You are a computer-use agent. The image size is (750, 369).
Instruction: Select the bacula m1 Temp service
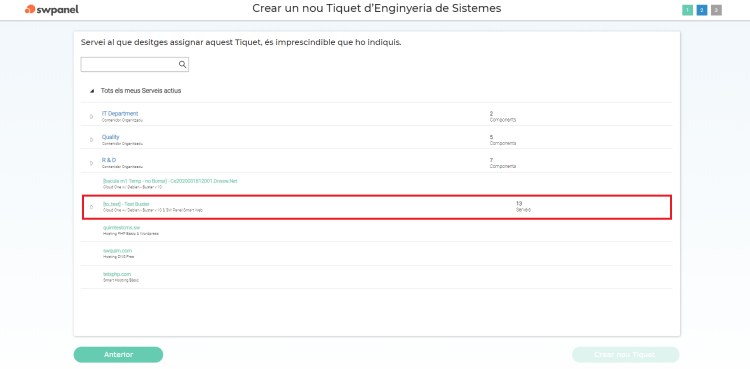coord(170,181)
